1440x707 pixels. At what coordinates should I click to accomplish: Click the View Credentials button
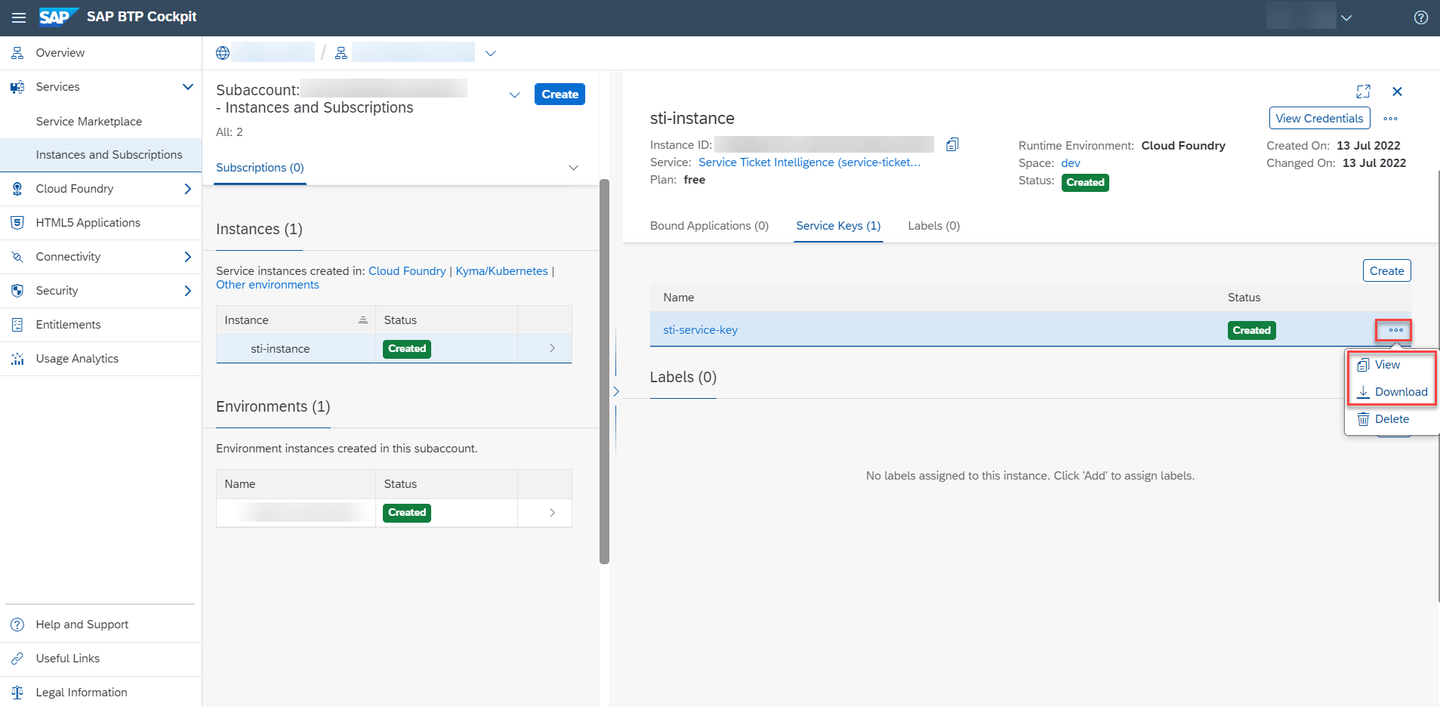[x=1319, y=118]
